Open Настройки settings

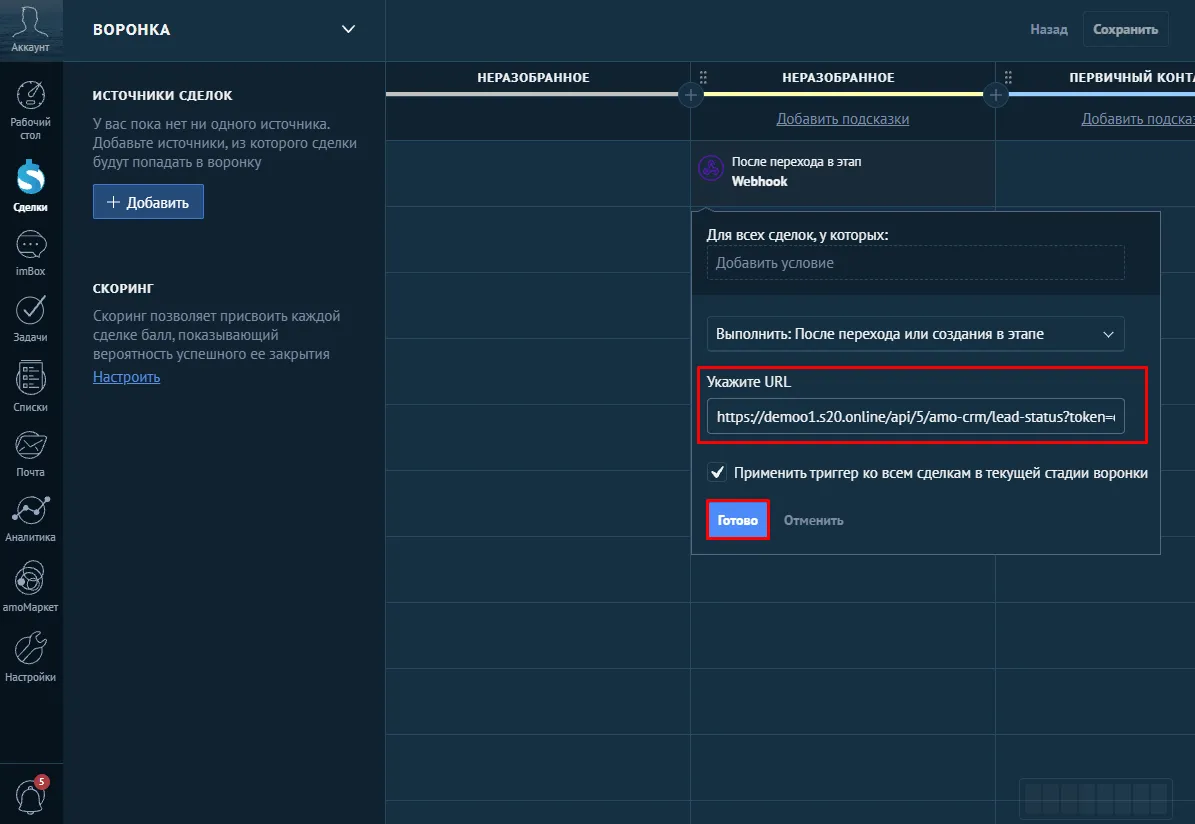30,657
